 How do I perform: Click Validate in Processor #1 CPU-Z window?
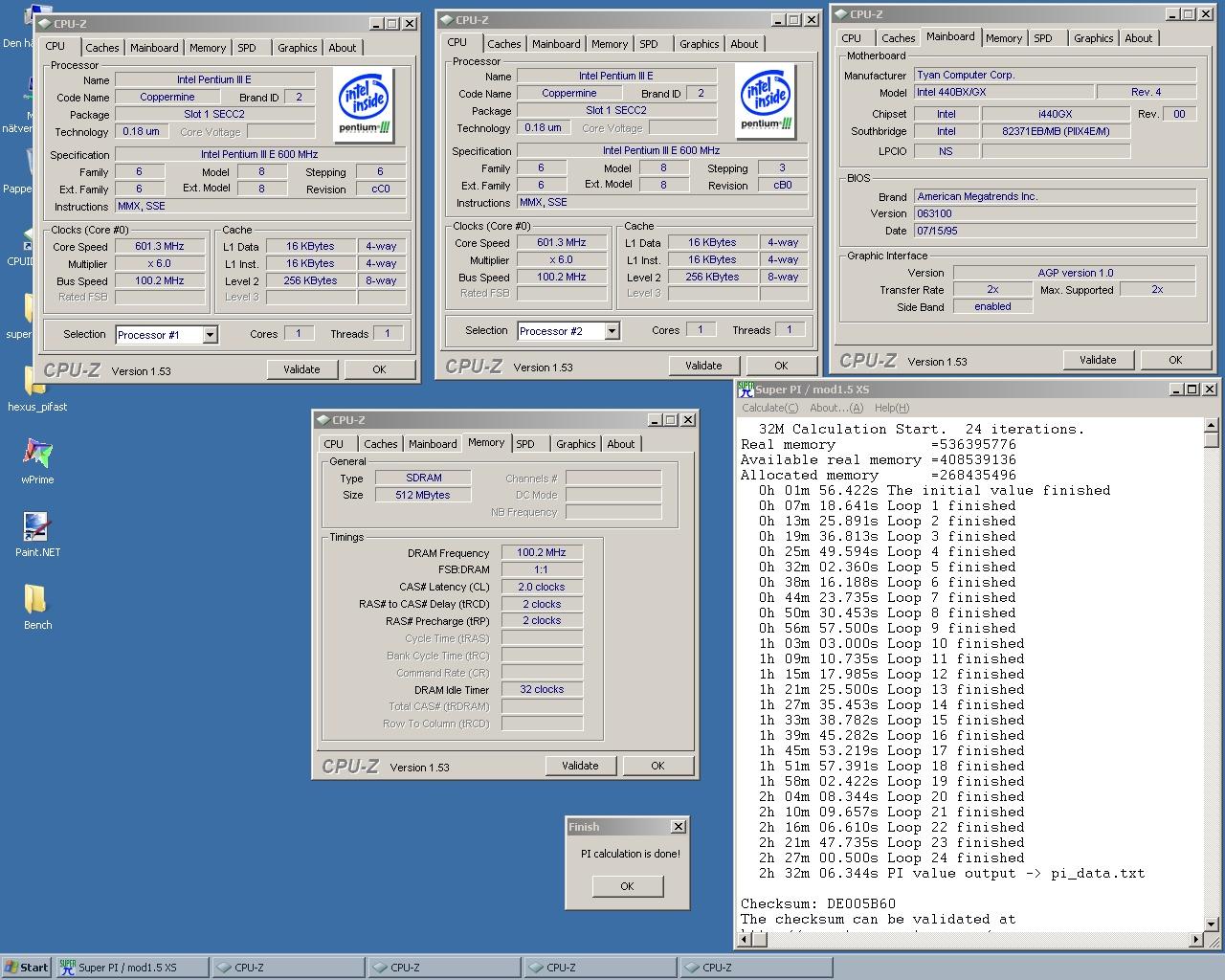(301, 369)
